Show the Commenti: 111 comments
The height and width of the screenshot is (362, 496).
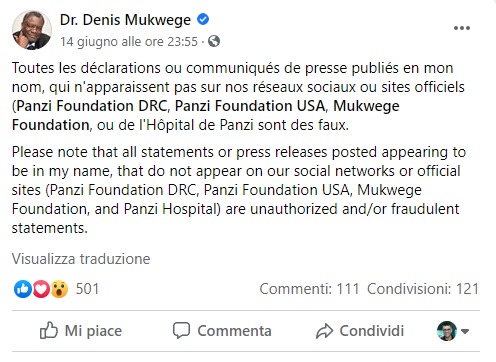(309, 289)
